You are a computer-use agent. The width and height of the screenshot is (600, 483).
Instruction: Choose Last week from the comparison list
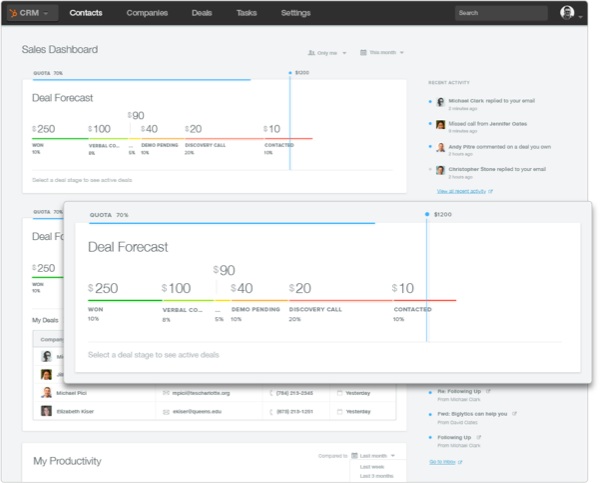click(x=372, y=467)
